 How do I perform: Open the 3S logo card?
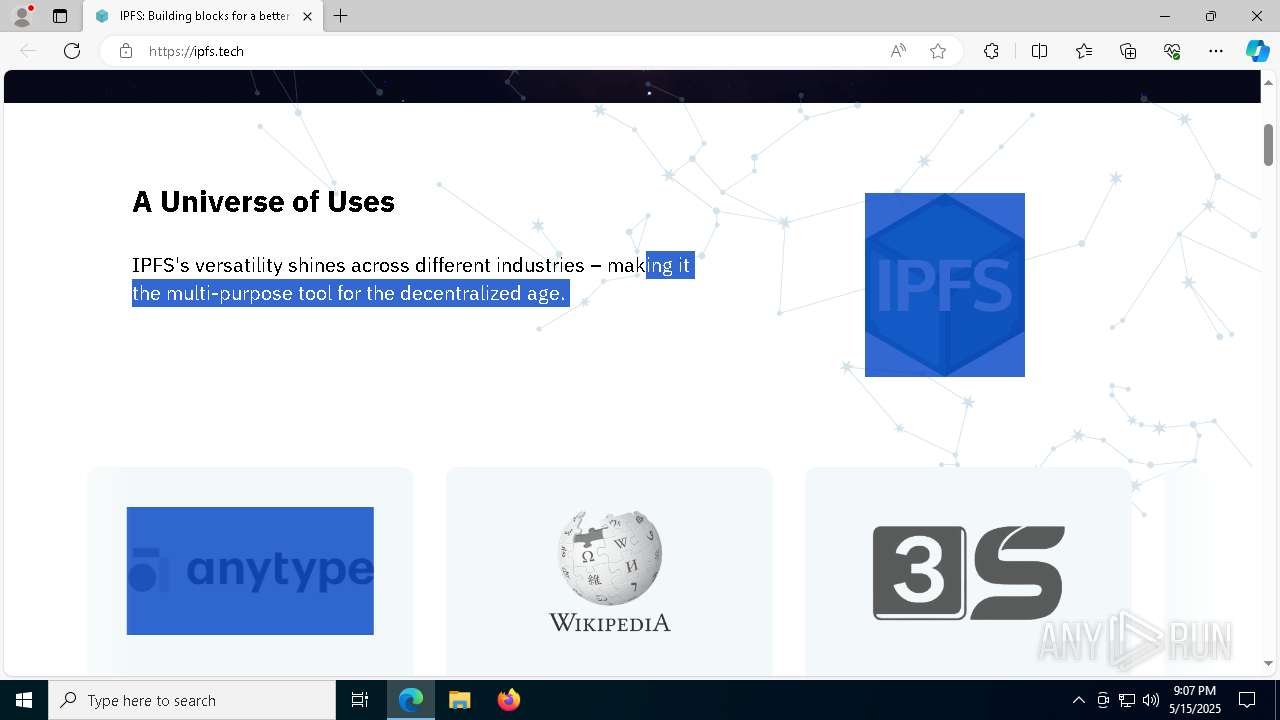tap(968, 571)
